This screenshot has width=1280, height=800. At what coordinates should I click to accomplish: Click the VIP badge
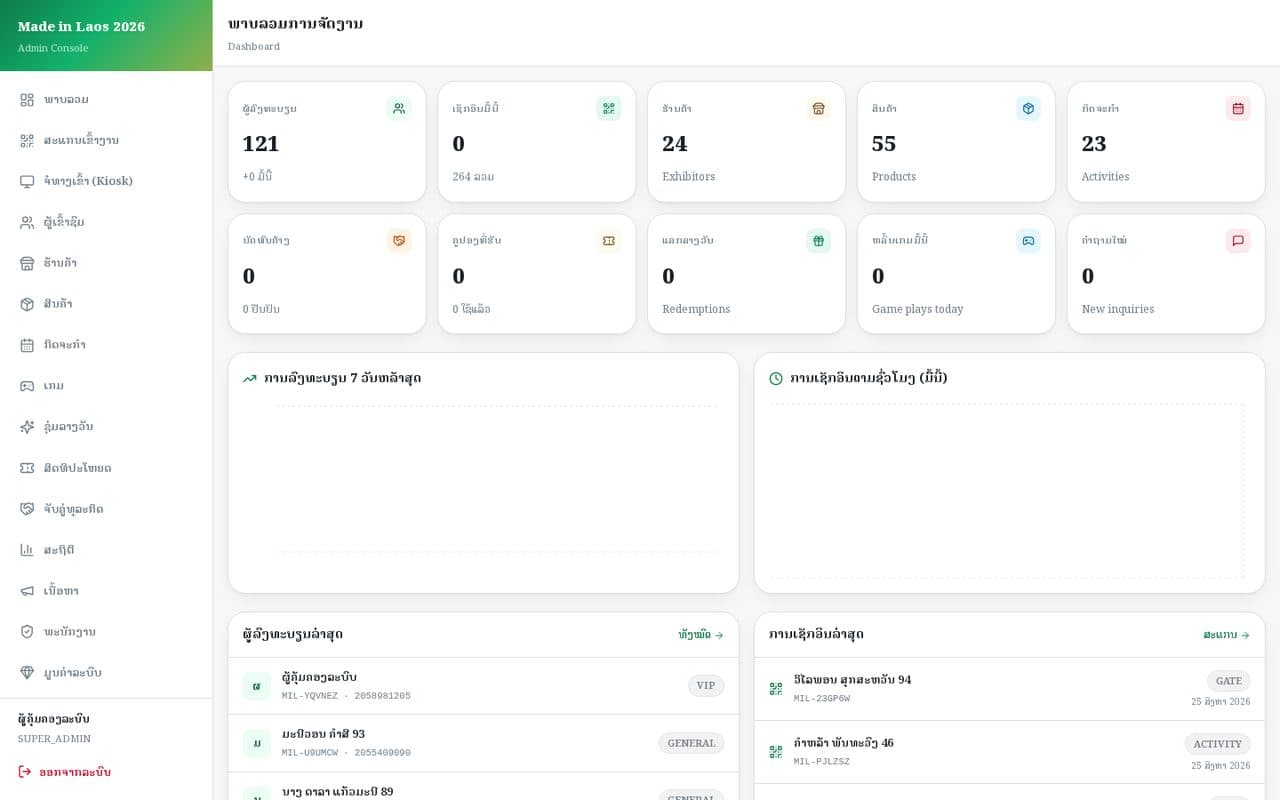(x=706, y=686)
